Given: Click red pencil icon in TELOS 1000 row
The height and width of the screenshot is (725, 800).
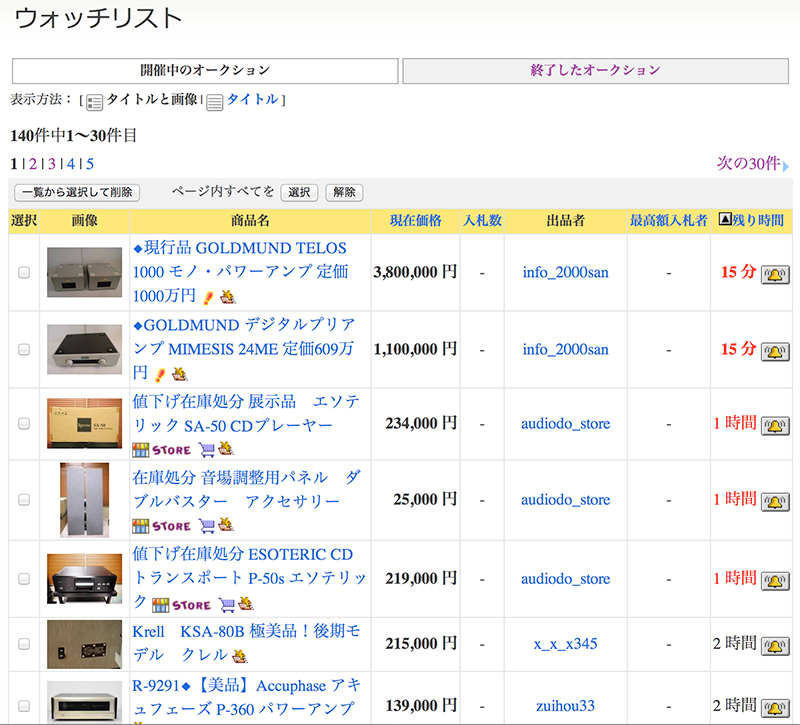Looking at the screenshot, I should (208, 297).
